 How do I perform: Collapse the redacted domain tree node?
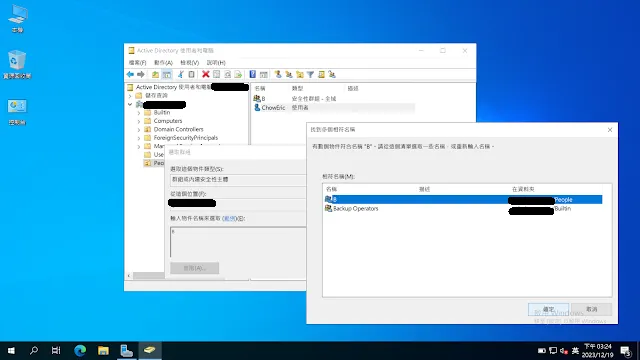[x=130, y=104]
